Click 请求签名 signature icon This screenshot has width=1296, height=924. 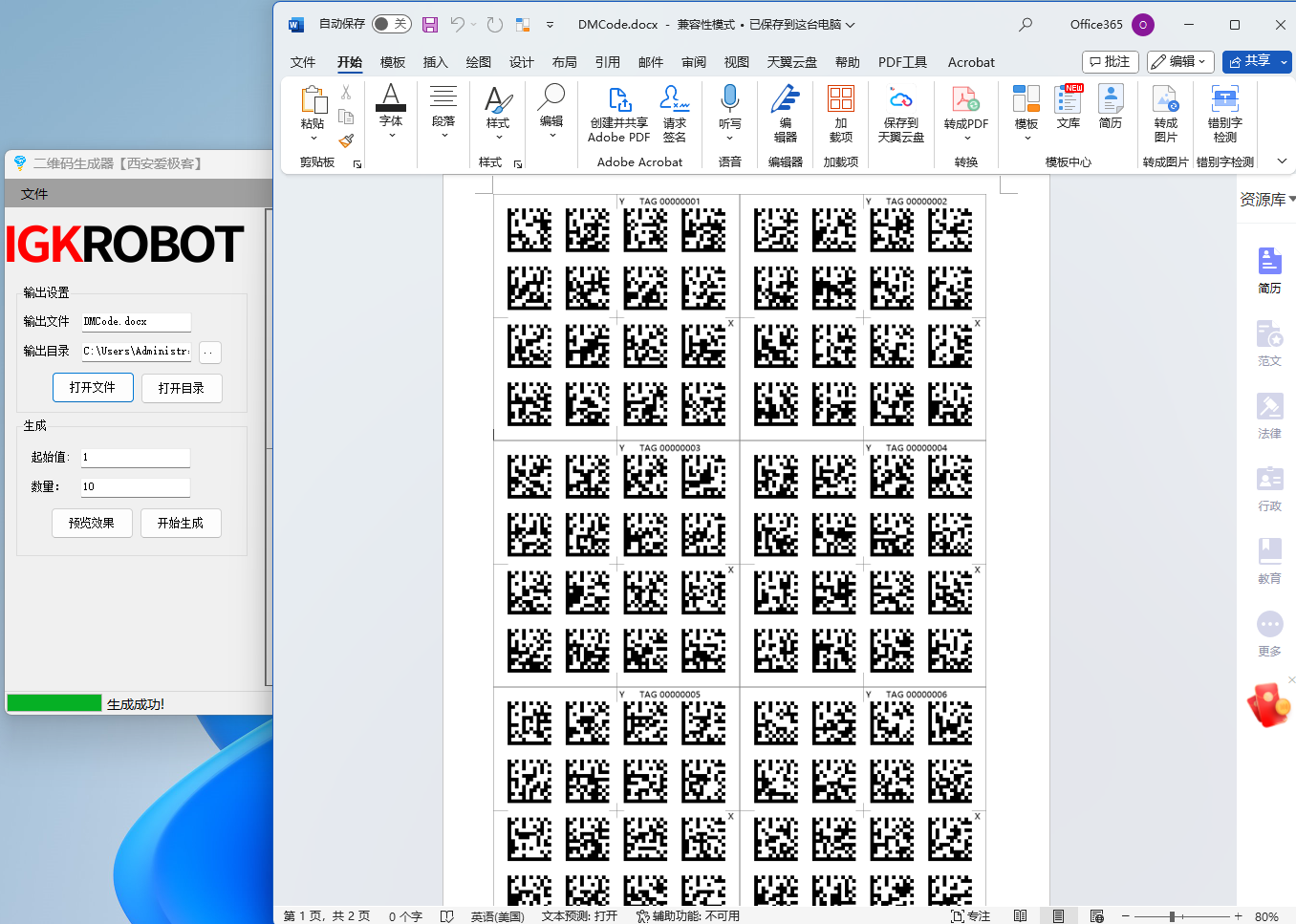click(x=675, y=115)
